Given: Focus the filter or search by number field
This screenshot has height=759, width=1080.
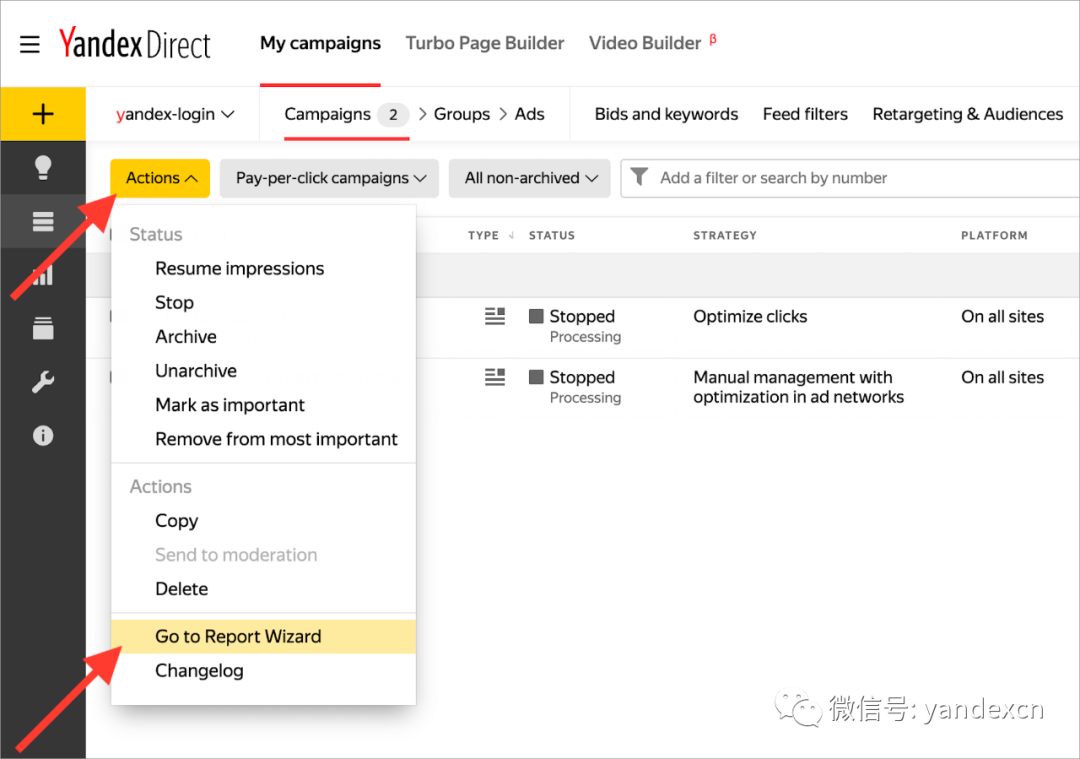Looking at the screenshot, I should tap(860, 178).
